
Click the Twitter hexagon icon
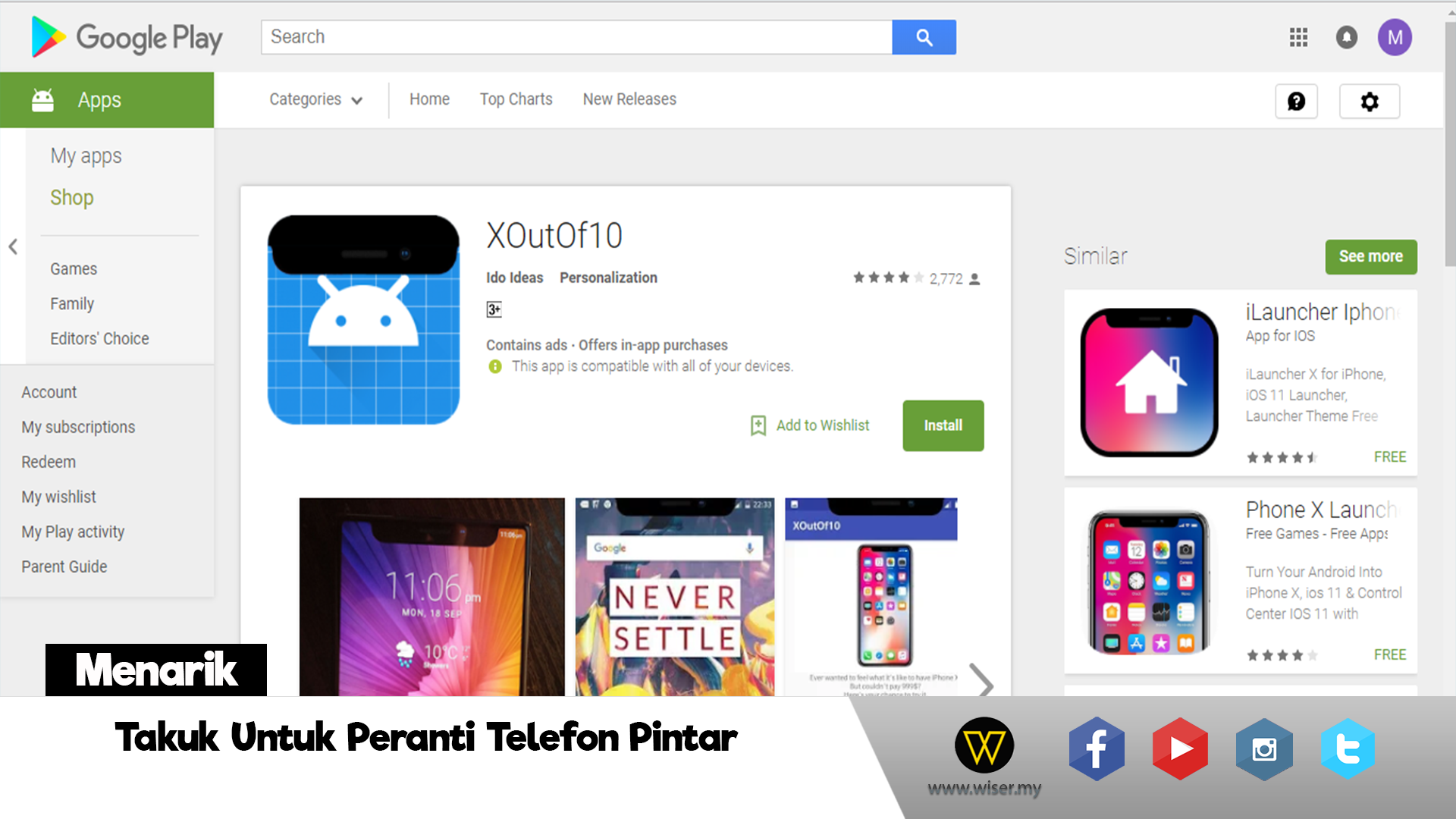point(1348,748)
